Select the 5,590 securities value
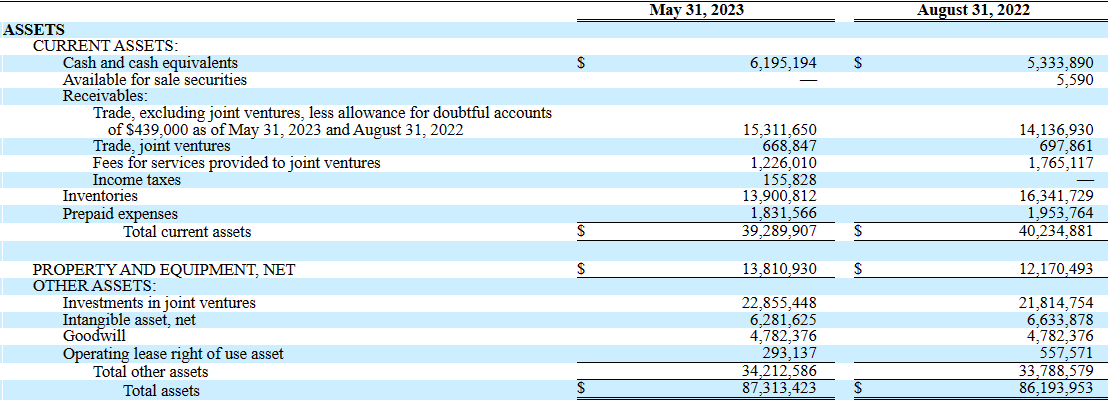 pos(1075,80)
